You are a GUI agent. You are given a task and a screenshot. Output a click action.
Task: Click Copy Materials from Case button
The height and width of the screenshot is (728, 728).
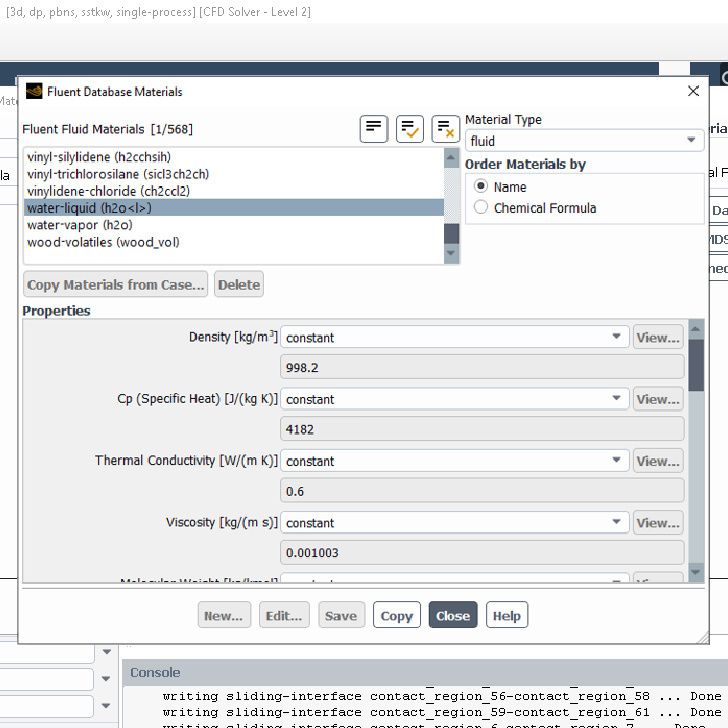116,284
